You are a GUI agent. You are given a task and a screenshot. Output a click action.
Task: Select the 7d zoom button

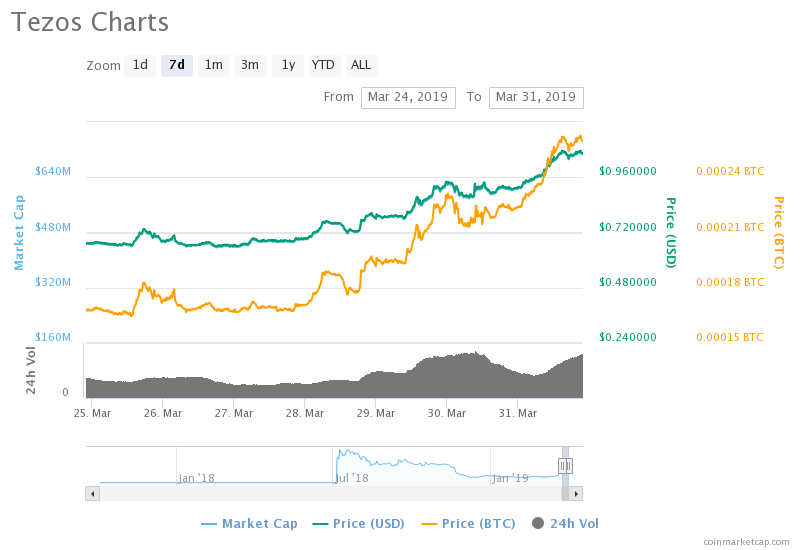click(x=177, y=65)
